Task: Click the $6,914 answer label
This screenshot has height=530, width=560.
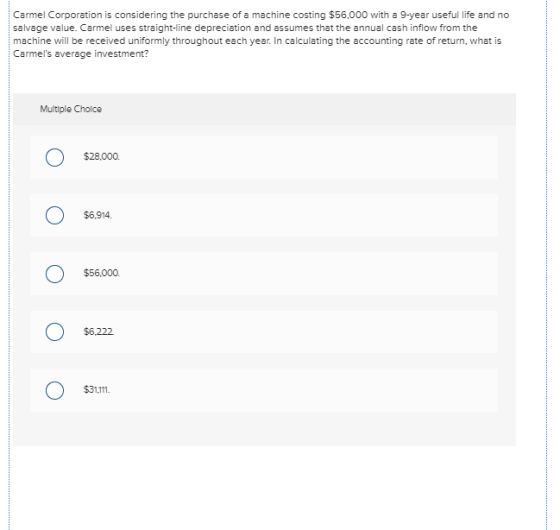Action: 98,215
